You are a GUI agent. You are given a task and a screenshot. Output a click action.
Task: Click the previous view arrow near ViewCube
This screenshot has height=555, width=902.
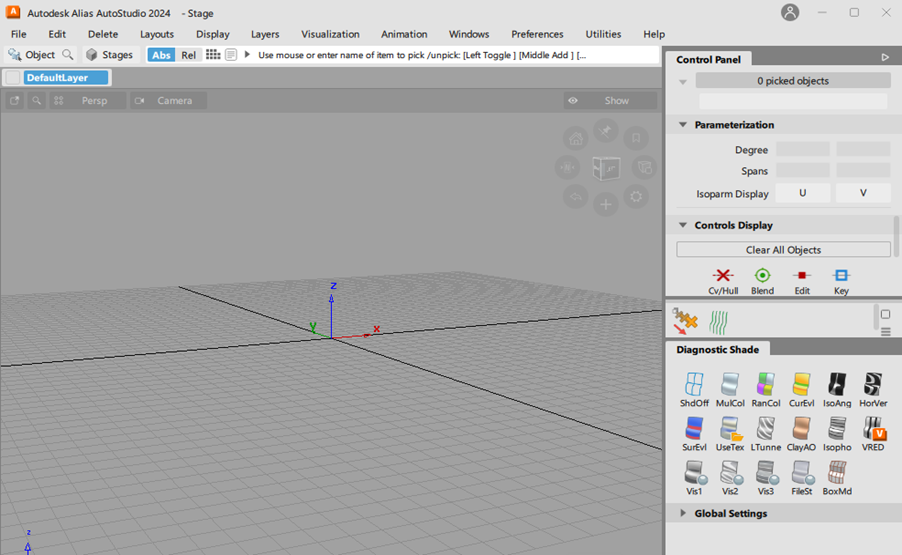(576, 197)
